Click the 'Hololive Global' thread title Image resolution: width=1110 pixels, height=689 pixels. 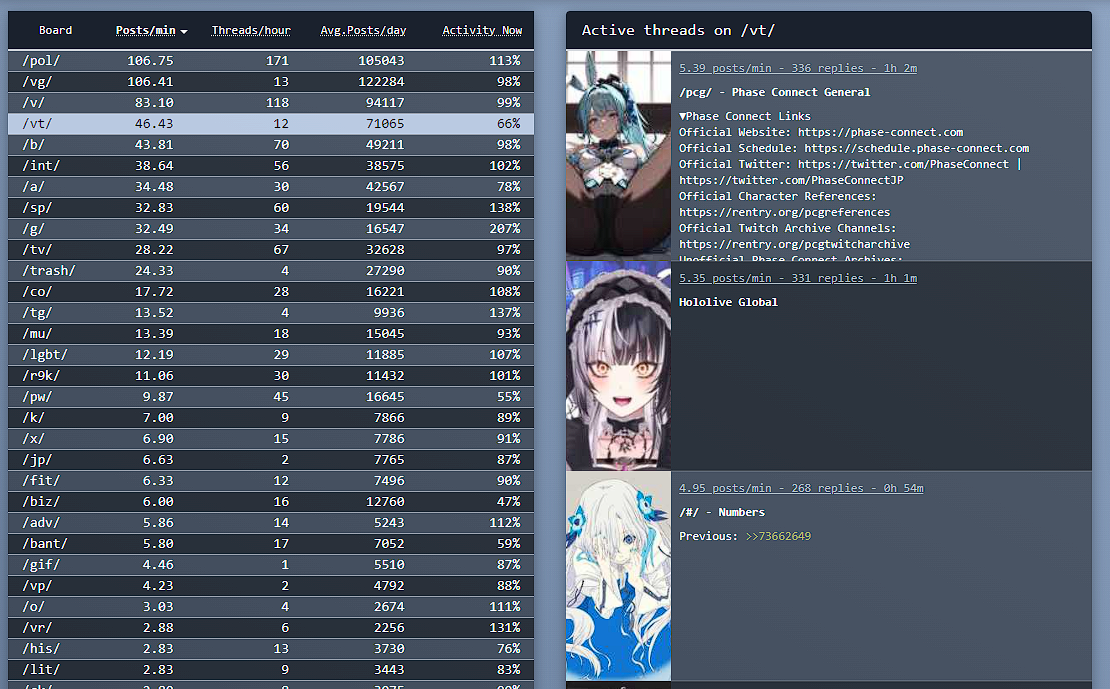(728, 302)
